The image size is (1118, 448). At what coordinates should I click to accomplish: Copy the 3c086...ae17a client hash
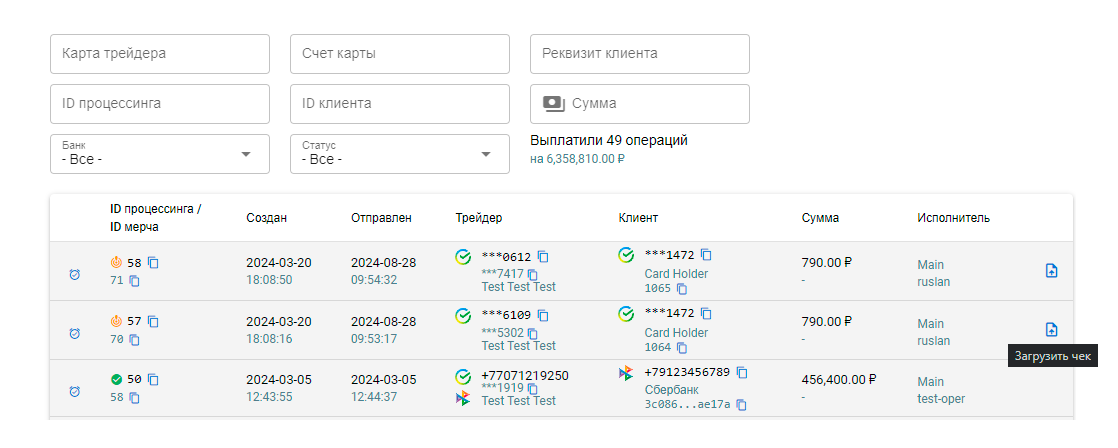(x=741, y=405)
